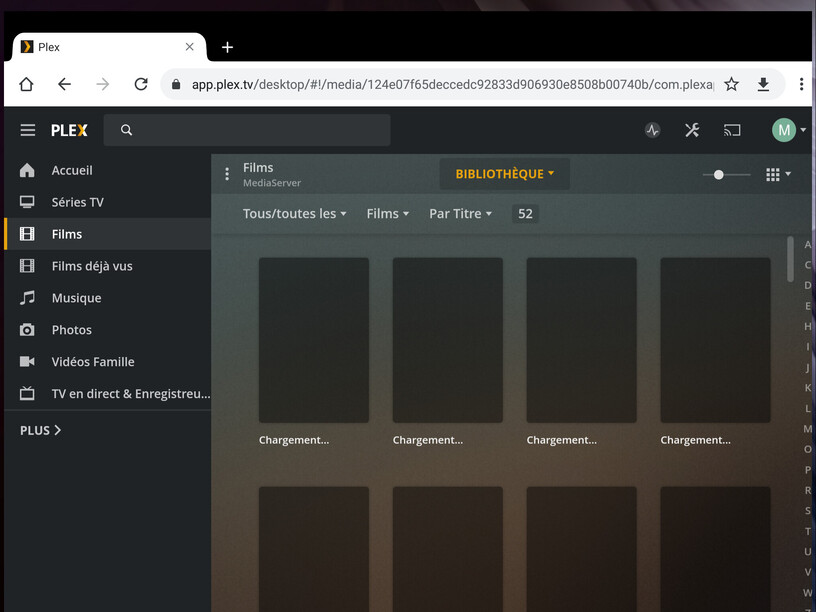Click browser home button
The height and width of the screenshot is (612, 816).
tap(26, 84)
